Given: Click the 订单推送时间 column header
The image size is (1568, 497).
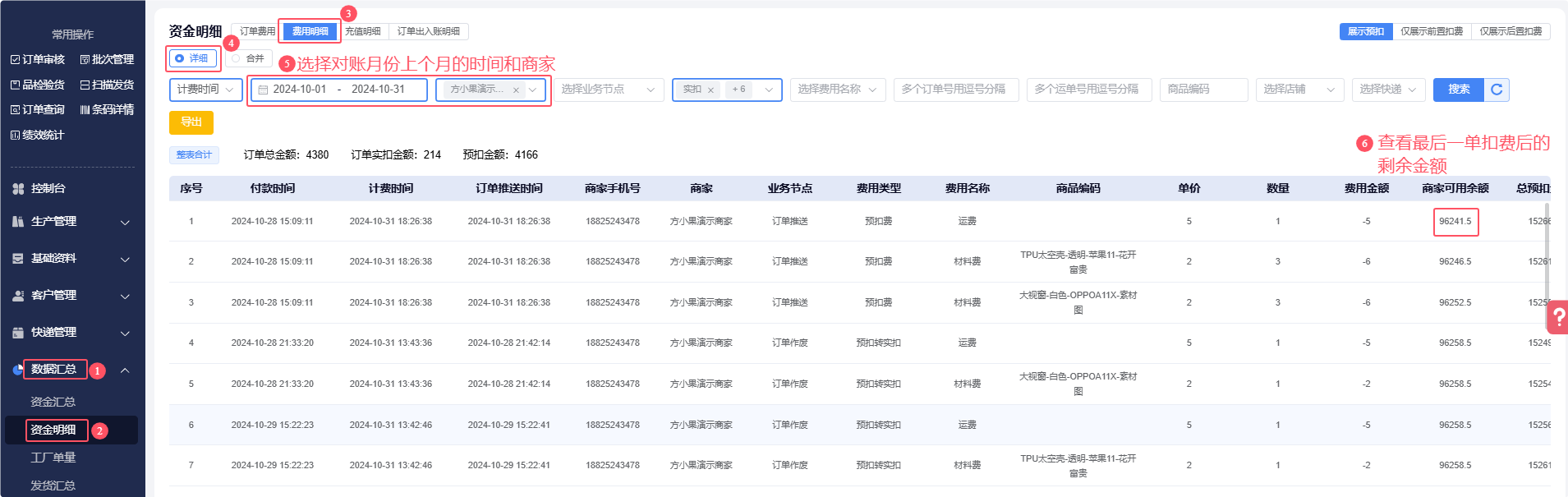Looking at the screenshot, I should pyautogui.click(x=509, y=188).
